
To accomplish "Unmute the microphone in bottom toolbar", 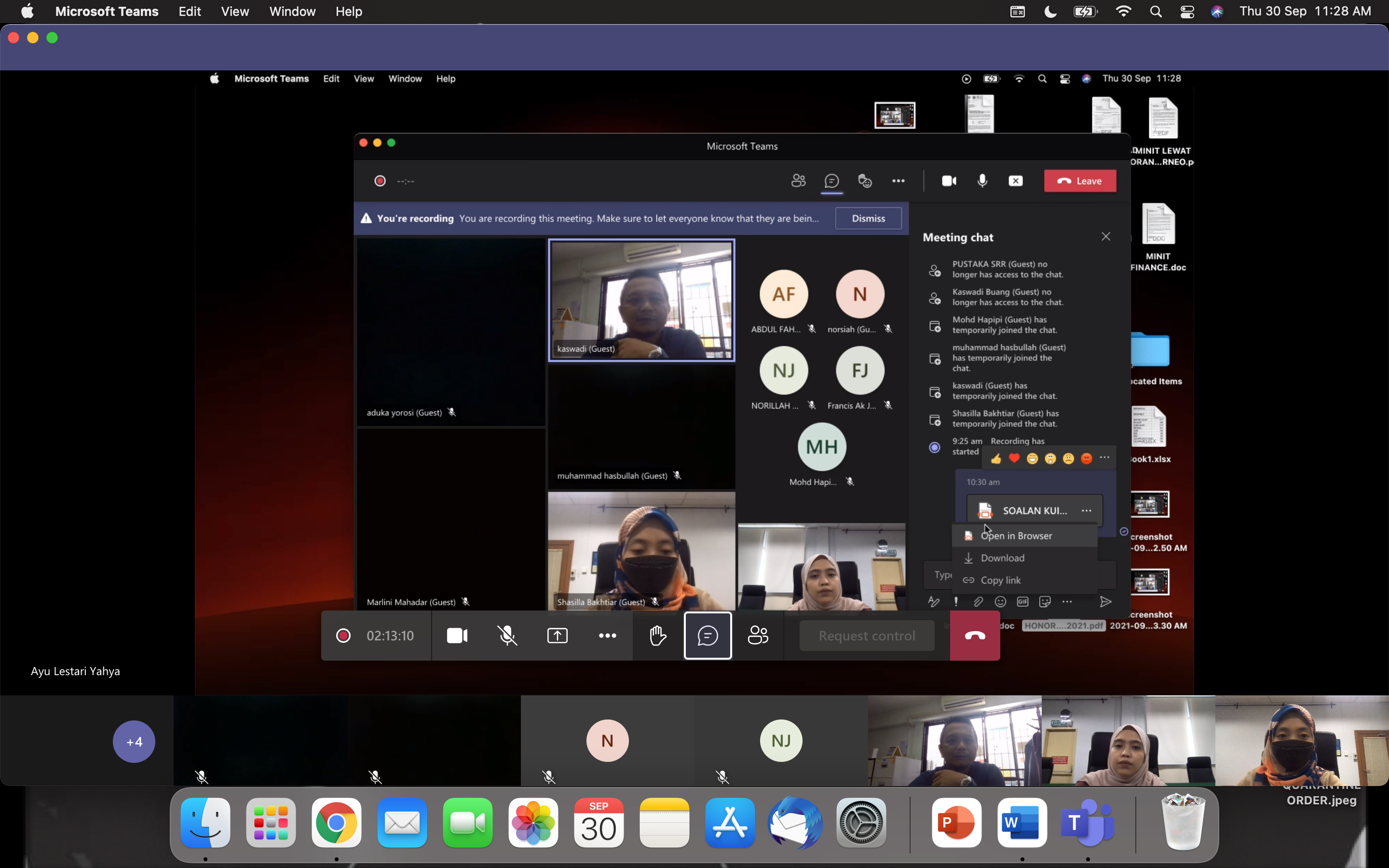I will [507, 636].
